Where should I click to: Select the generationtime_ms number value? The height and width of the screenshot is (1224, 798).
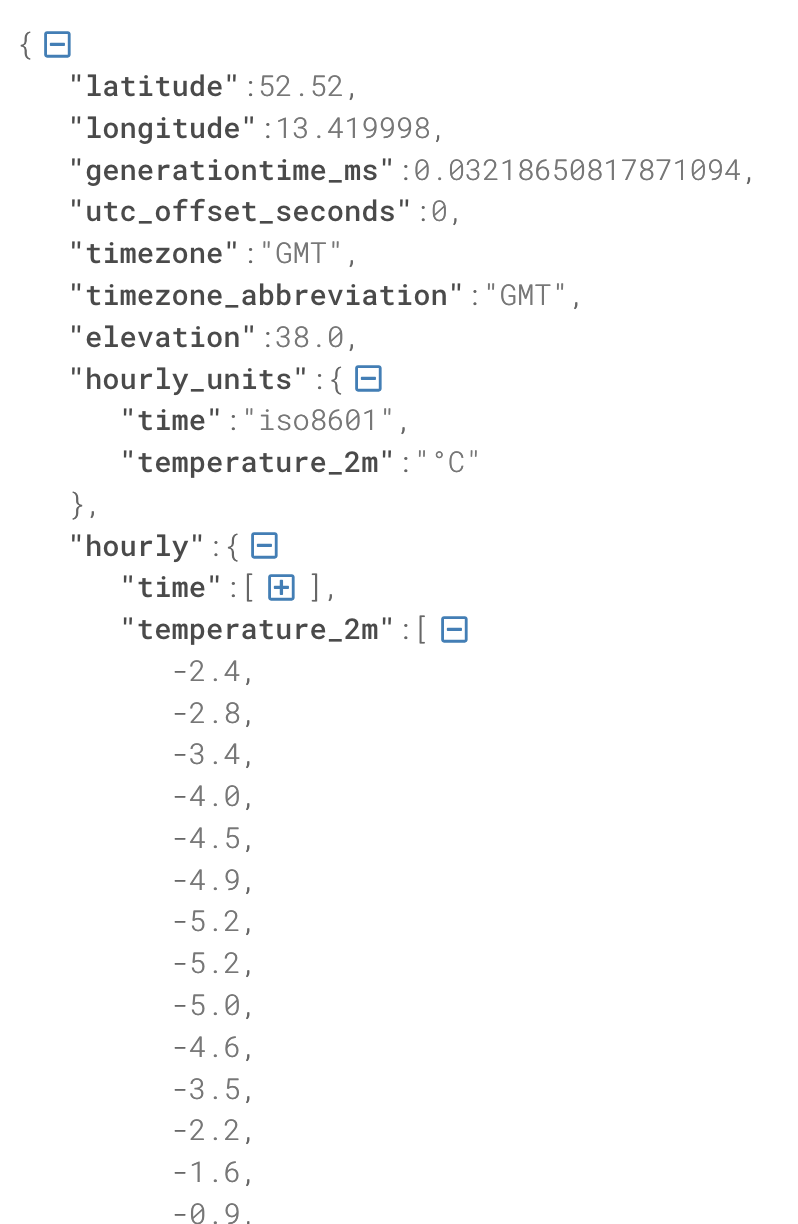pyautogui.click(x=578, y=171)
